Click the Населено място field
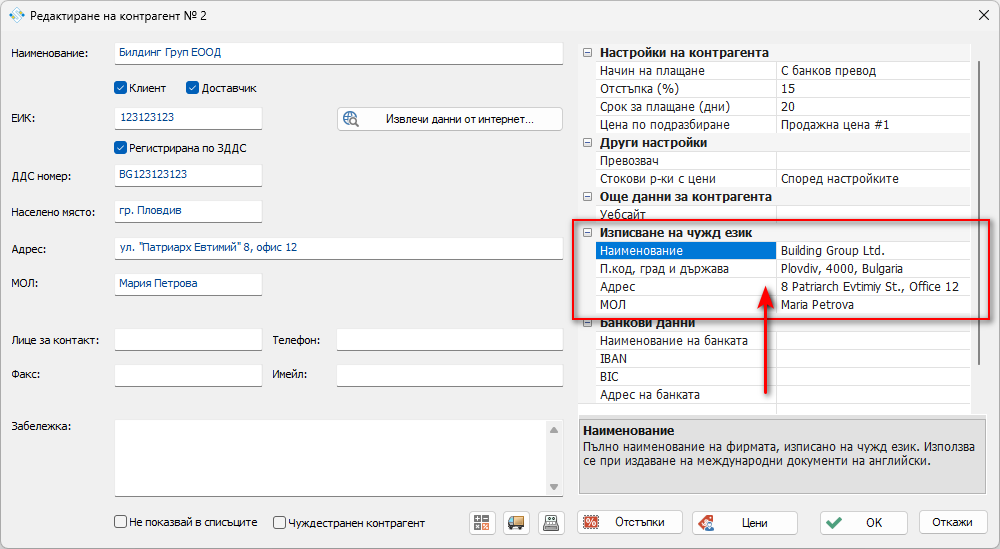1000x549 pixels. pos(188,211)
